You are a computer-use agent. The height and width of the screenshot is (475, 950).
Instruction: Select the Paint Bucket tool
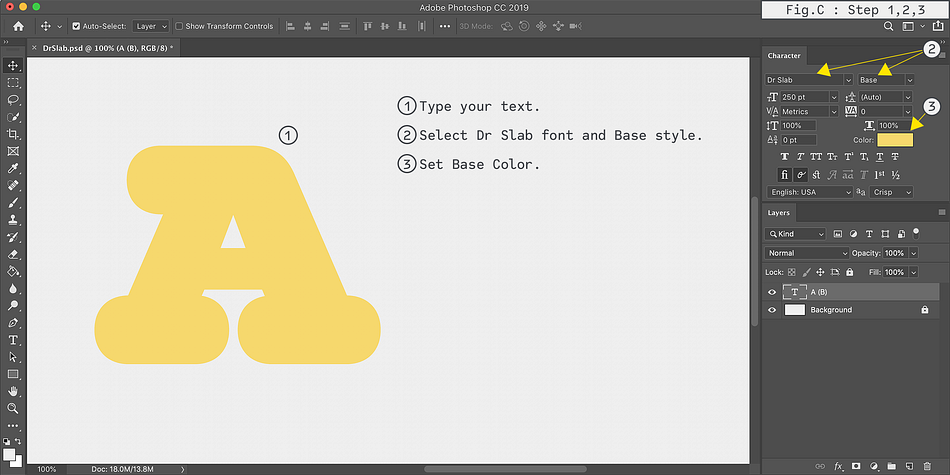[13, 271]
